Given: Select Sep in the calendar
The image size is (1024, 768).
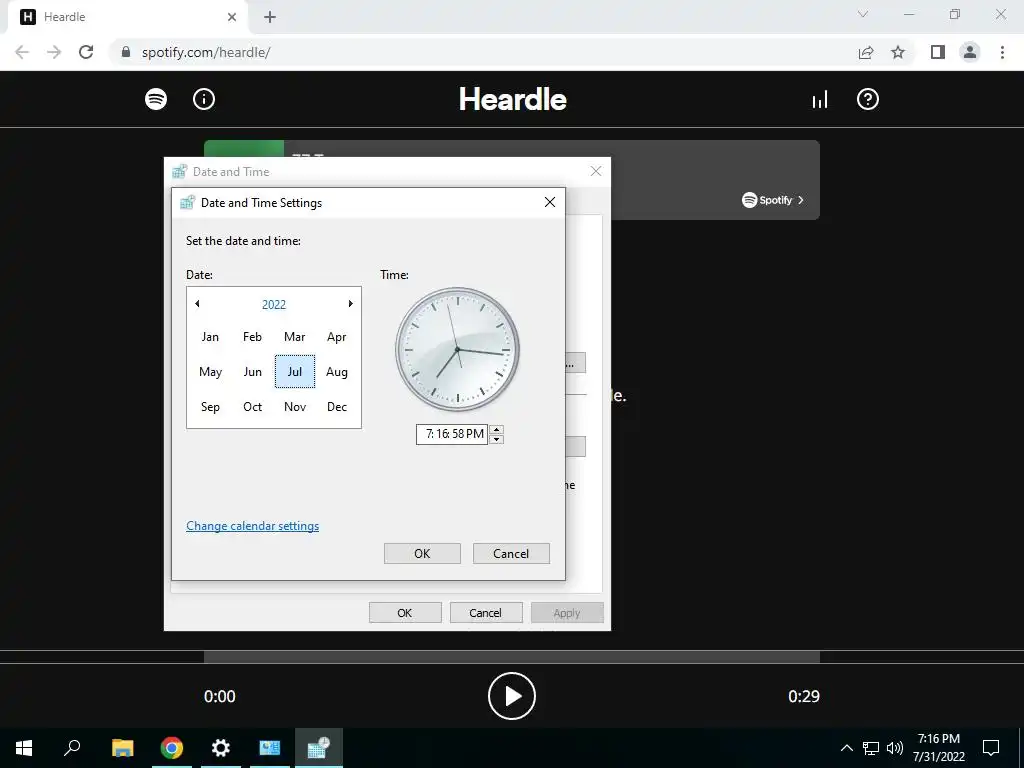Looking at the screenshot, I should tap(210, 407).
